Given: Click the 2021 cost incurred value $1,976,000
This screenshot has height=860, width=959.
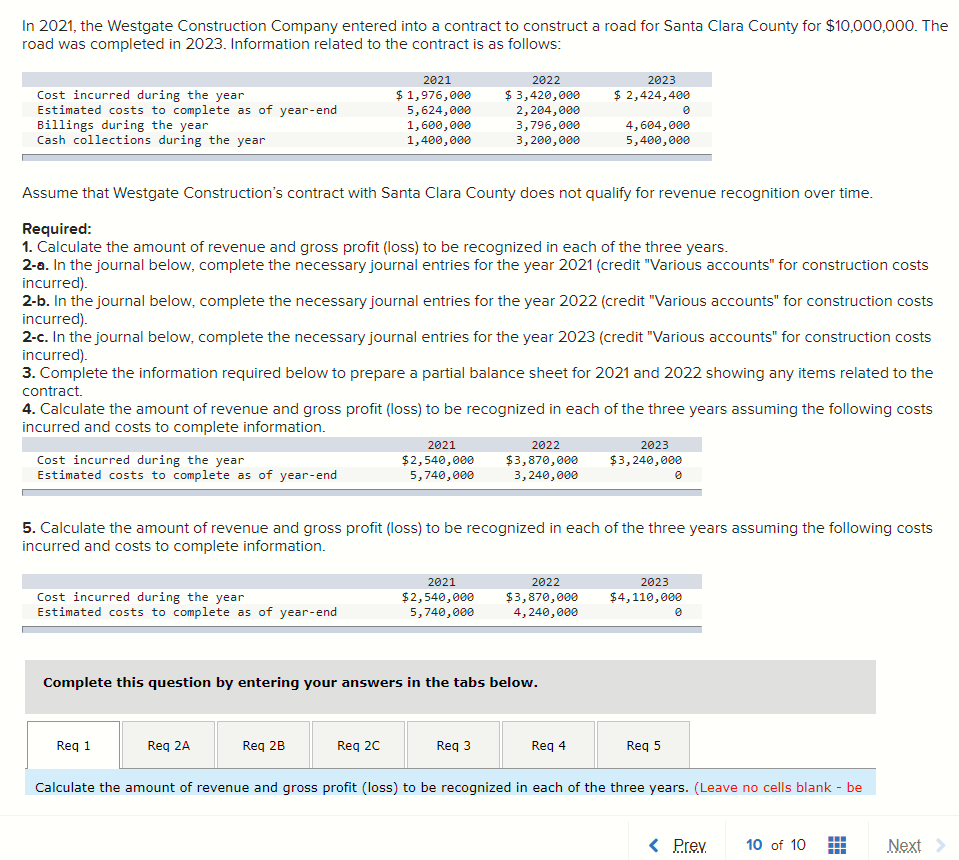Looking at the screenshot, I should point(433,95).
